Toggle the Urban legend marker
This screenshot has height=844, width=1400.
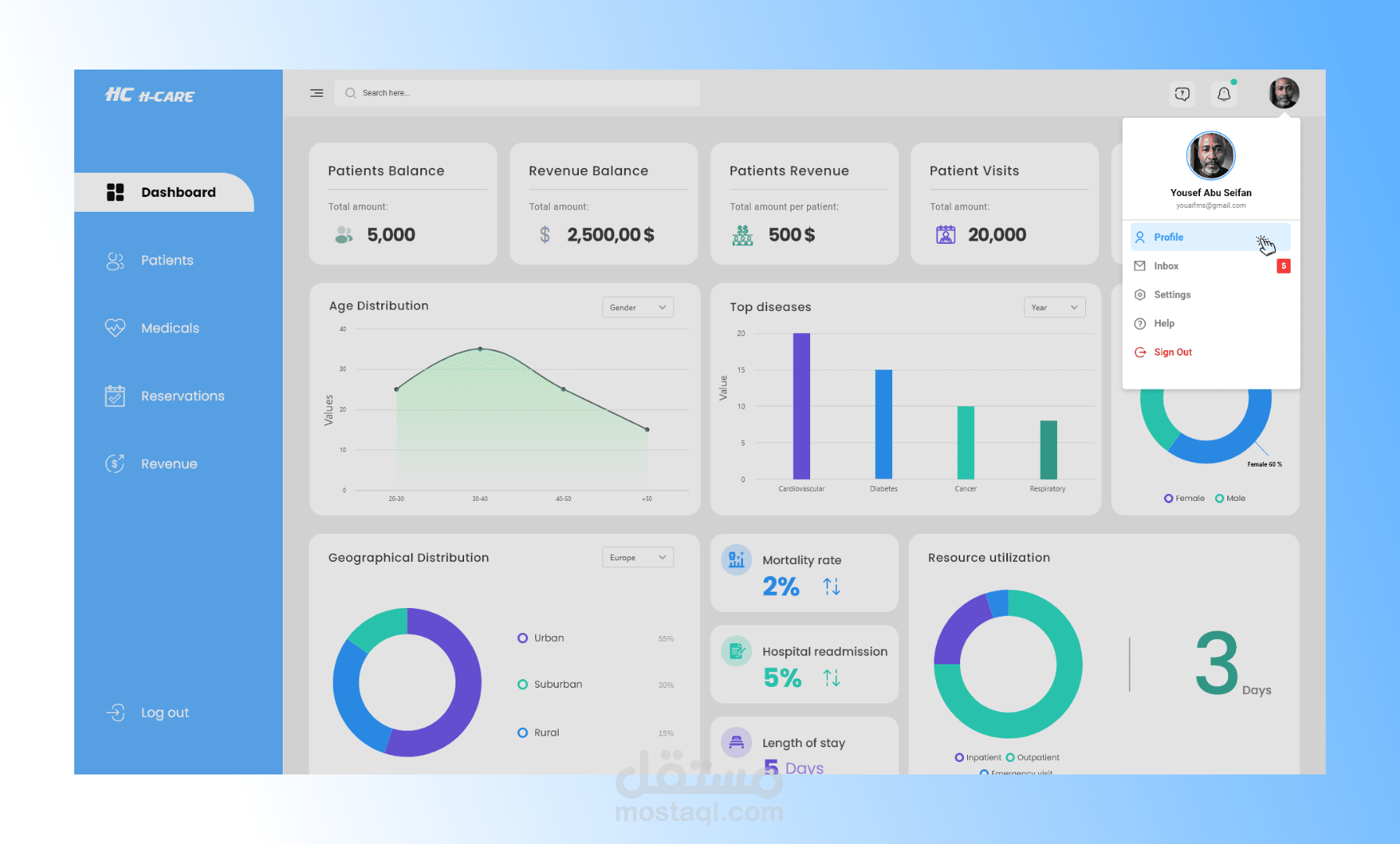click(x=523, y=638)
